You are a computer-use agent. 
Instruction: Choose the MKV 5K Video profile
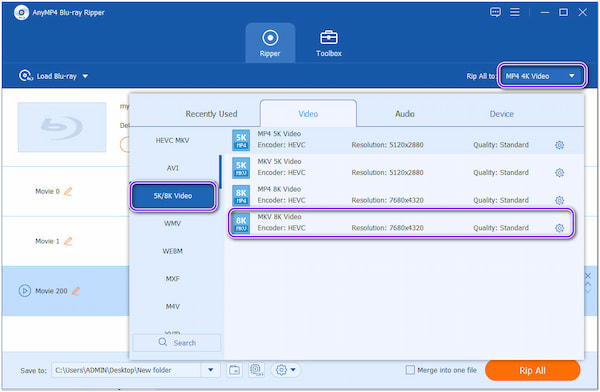[x=405, y=167]
